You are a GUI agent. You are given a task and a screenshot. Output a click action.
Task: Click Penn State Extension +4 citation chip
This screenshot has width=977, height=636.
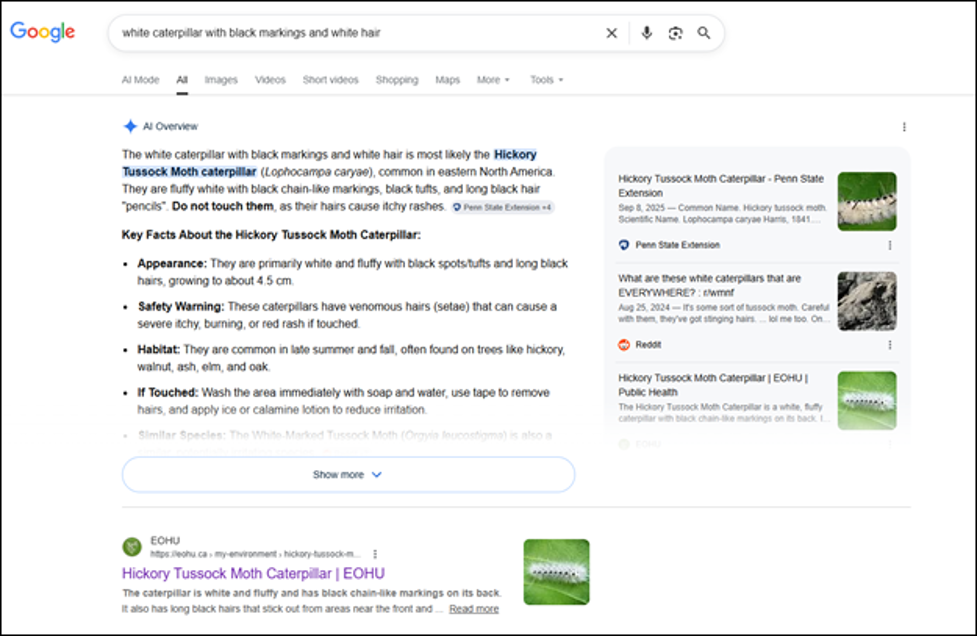[502, 207]
